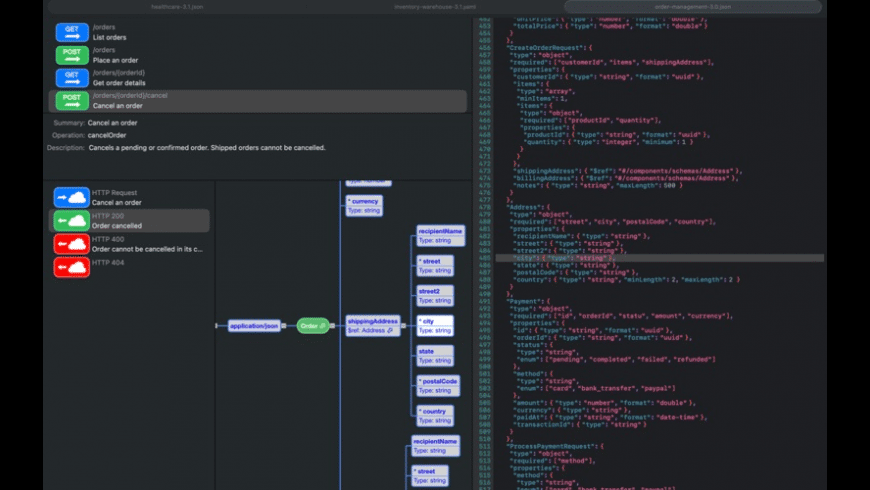
Task: Select the postalCode property node
Action: click(x=438, y=386)
